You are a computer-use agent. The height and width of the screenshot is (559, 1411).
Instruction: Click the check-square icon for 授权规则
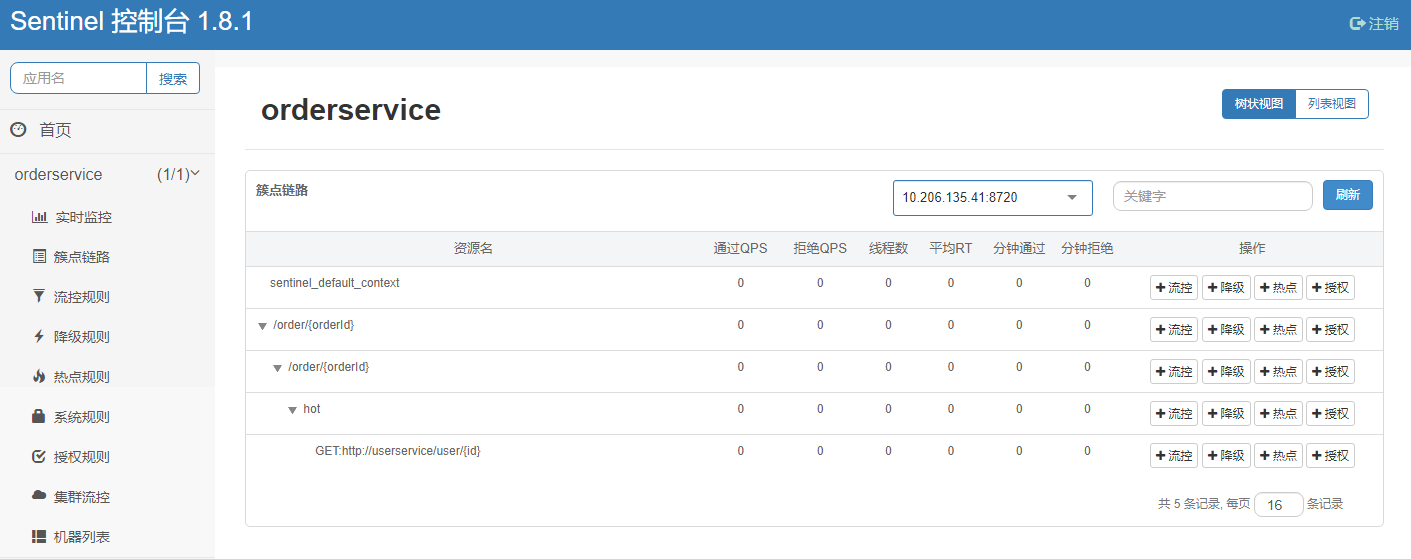(x=39, y=457)
